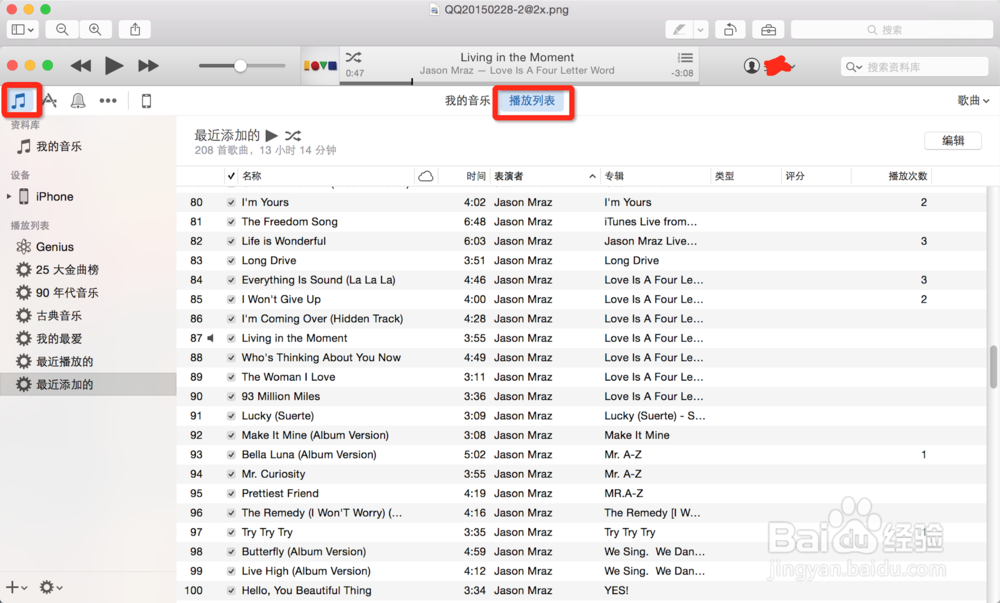Uncheck Lucky (Suerte) checkbox
This screenshot has height=603, width=1000.
[231, 416]
